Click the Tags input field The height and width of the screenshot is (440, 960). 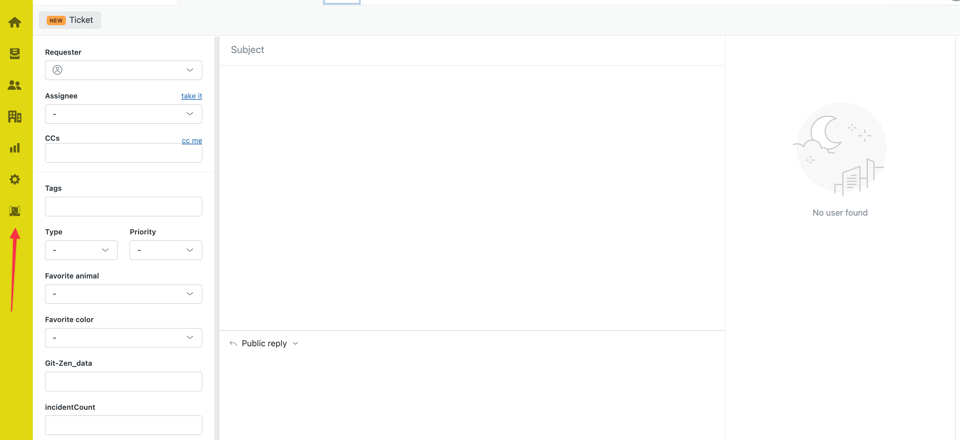(123, 206)
